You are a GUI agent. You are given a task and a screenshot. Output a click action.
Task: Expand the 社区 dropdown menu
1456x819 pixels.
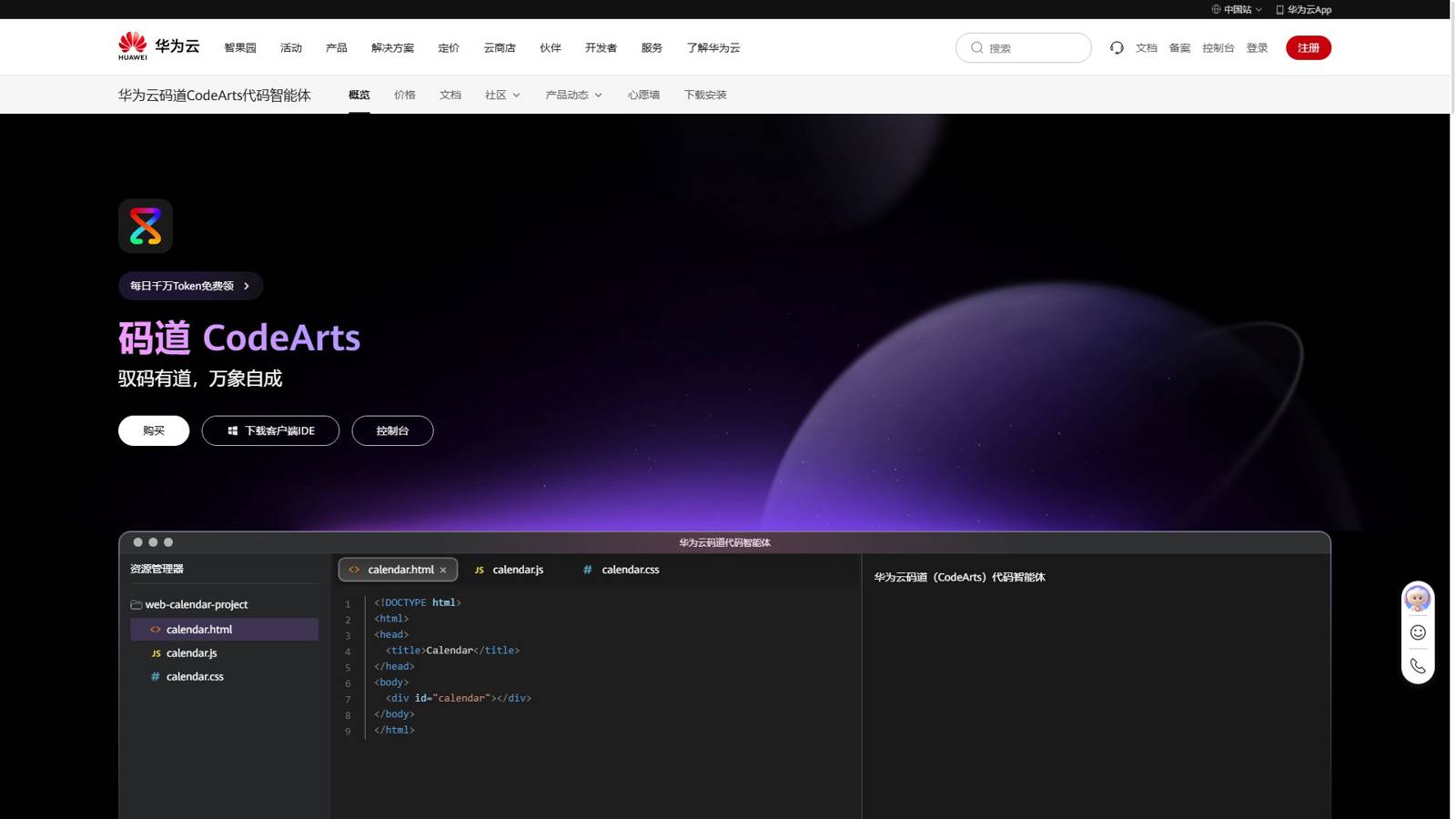point(516,95)
